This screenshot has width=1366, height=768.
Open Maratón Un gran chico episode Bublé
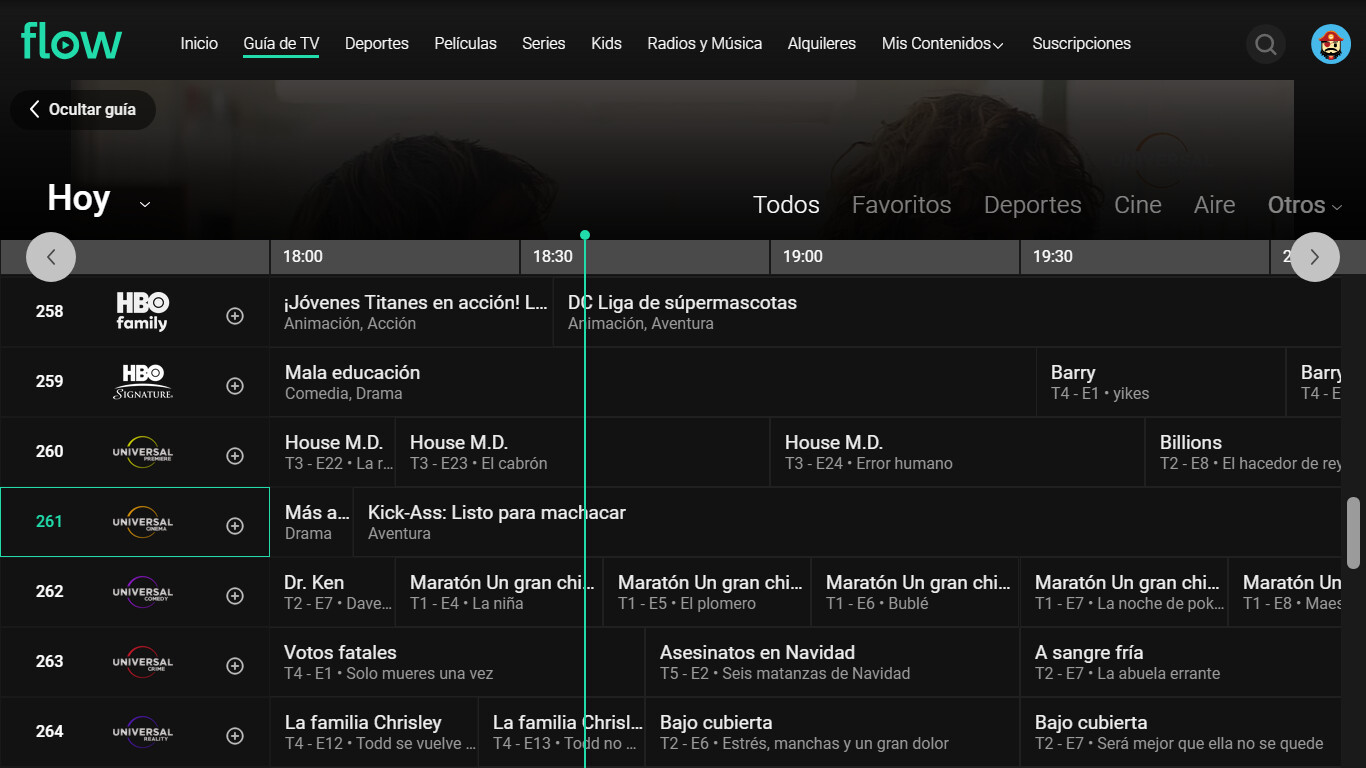point(915,592)
